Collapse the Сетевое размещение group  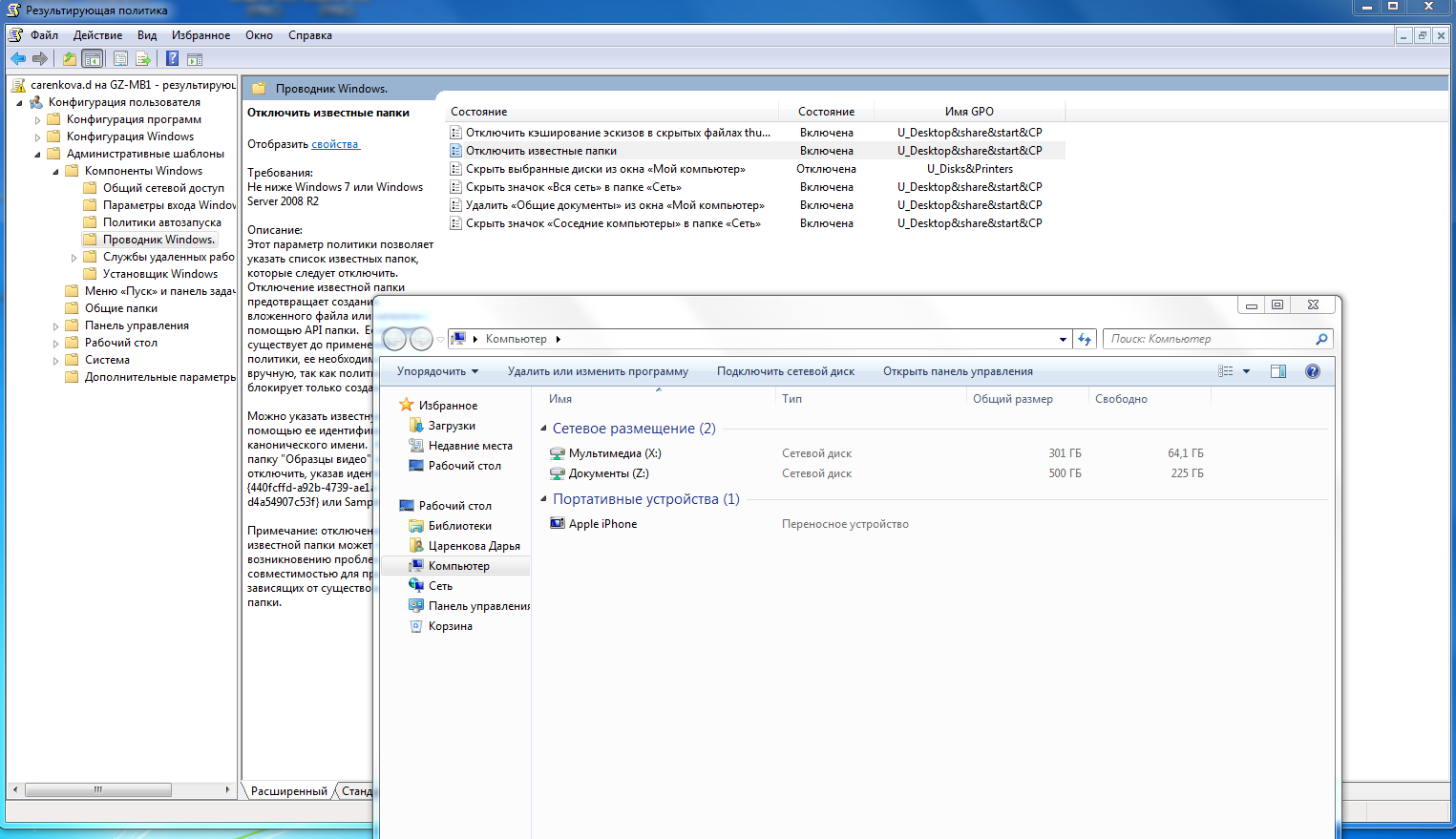544,429
